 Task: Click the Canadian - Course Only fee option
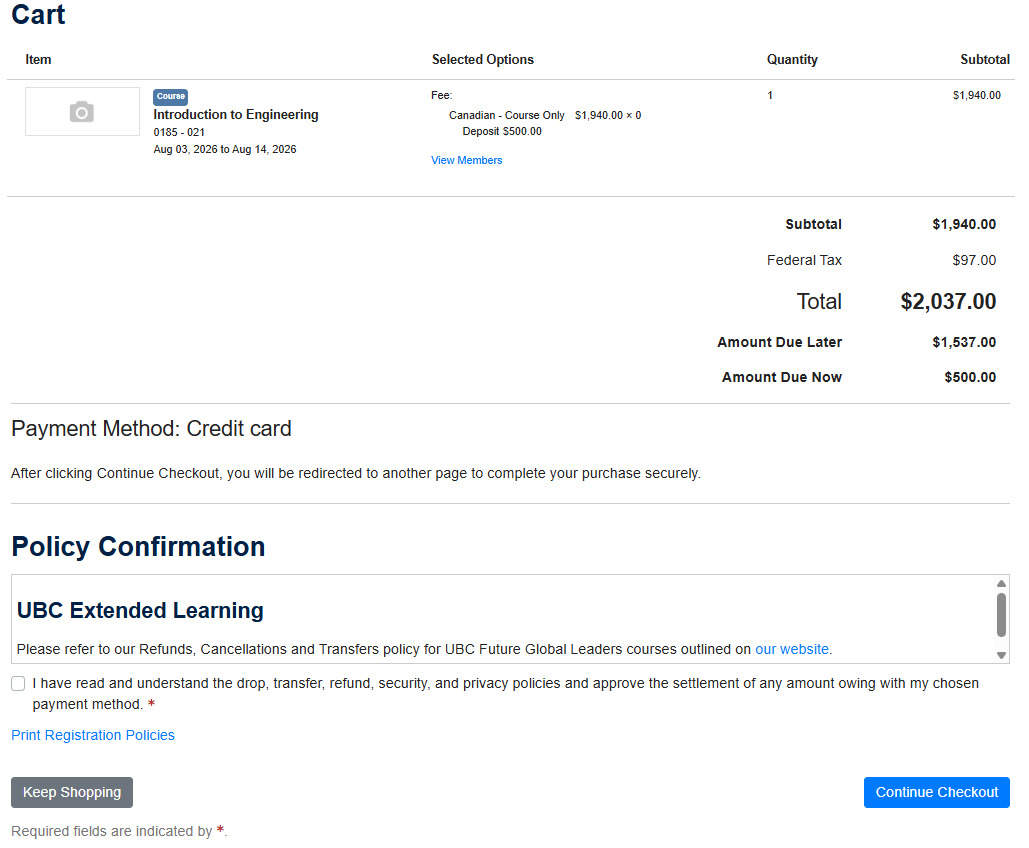(507, 114)
